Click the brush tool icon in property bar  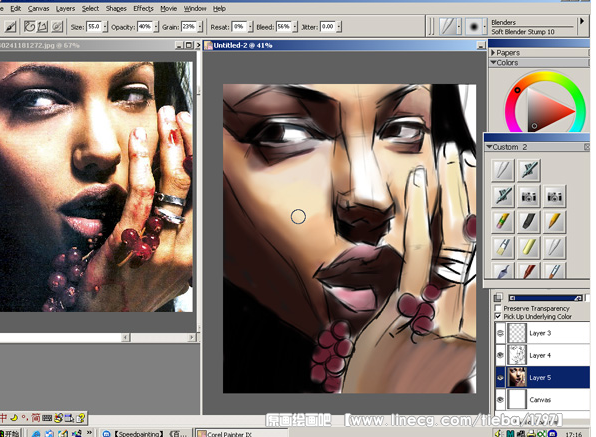point(10,26)
